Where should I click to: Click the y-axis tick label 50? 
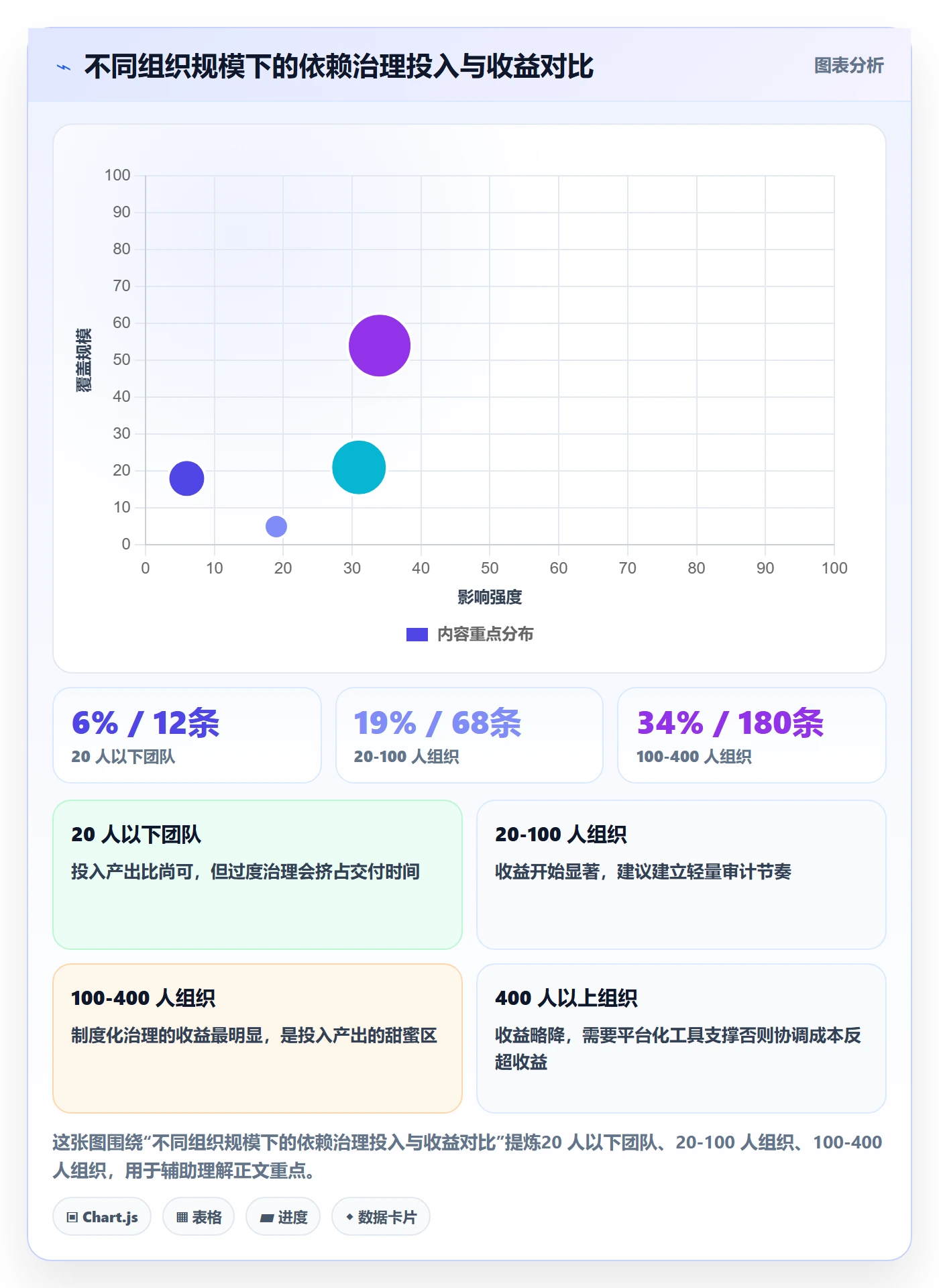pyautogui.click(x=121, y=360)
